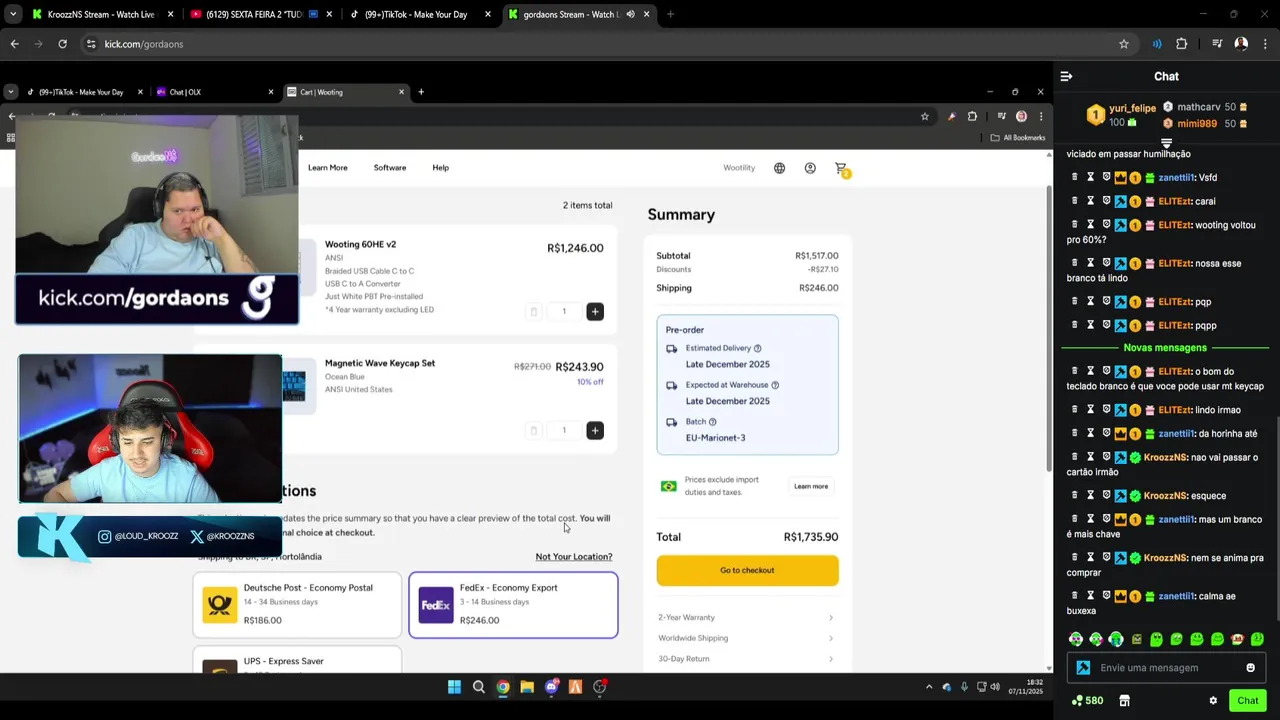Remove the Wooting 60HE v2 with the trash icon
The image size is (1280, 720).
coord(533,311)
